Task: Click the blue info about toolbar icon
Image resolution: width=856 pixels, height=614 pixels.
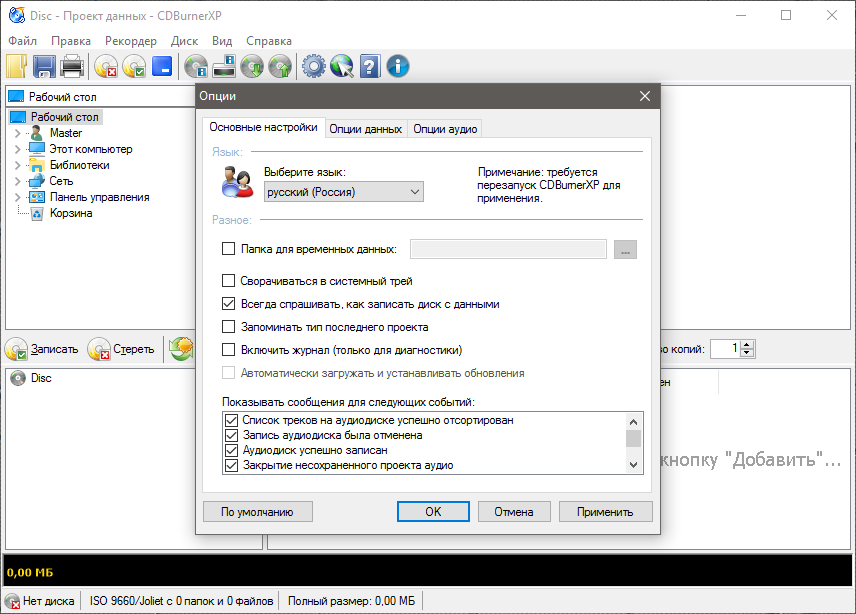Action: click(398, 67)
